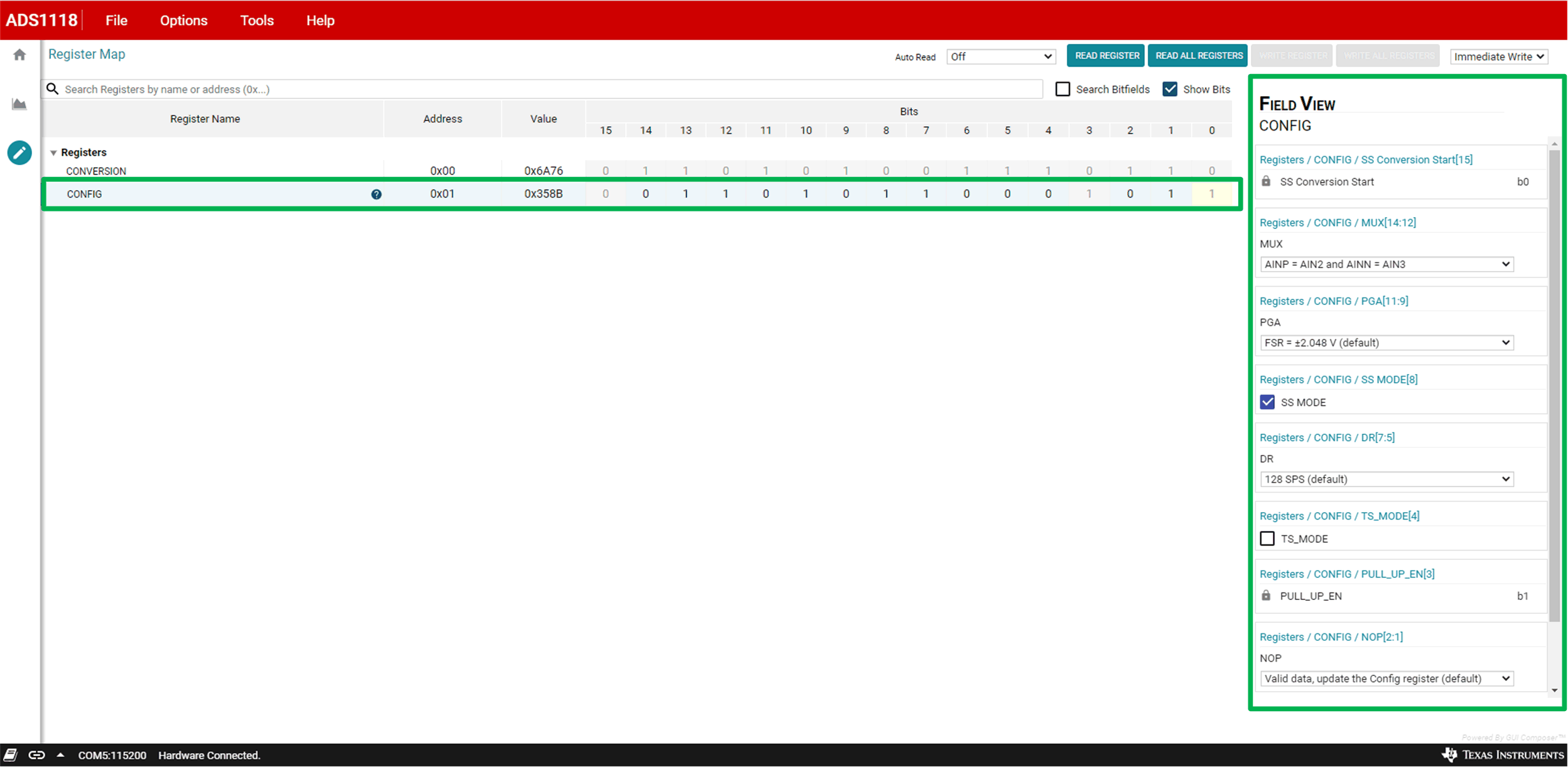Focus the Search Registers input field
The width and height of the screenshot is (1568, 767).
coord(543,89)
